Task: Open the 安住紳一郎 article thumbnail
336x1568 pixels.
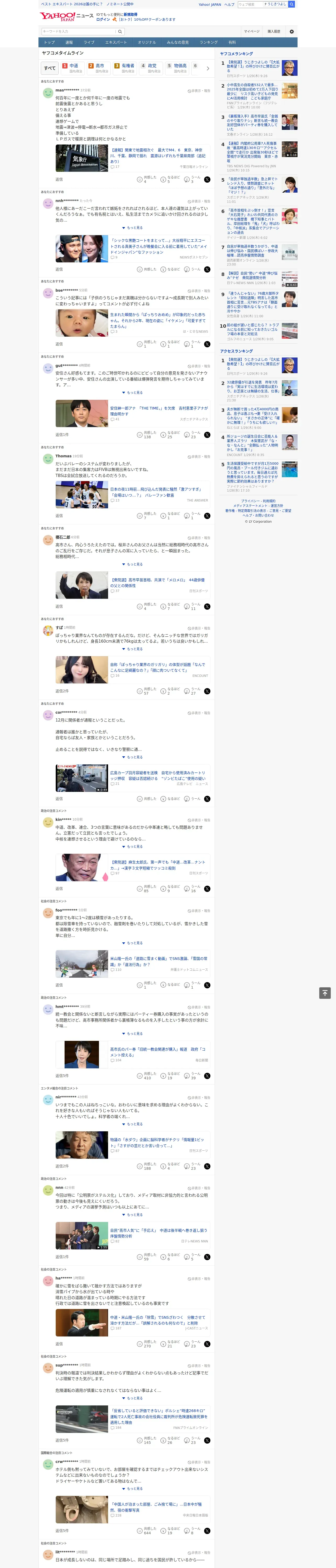Action: coord(82,413)
